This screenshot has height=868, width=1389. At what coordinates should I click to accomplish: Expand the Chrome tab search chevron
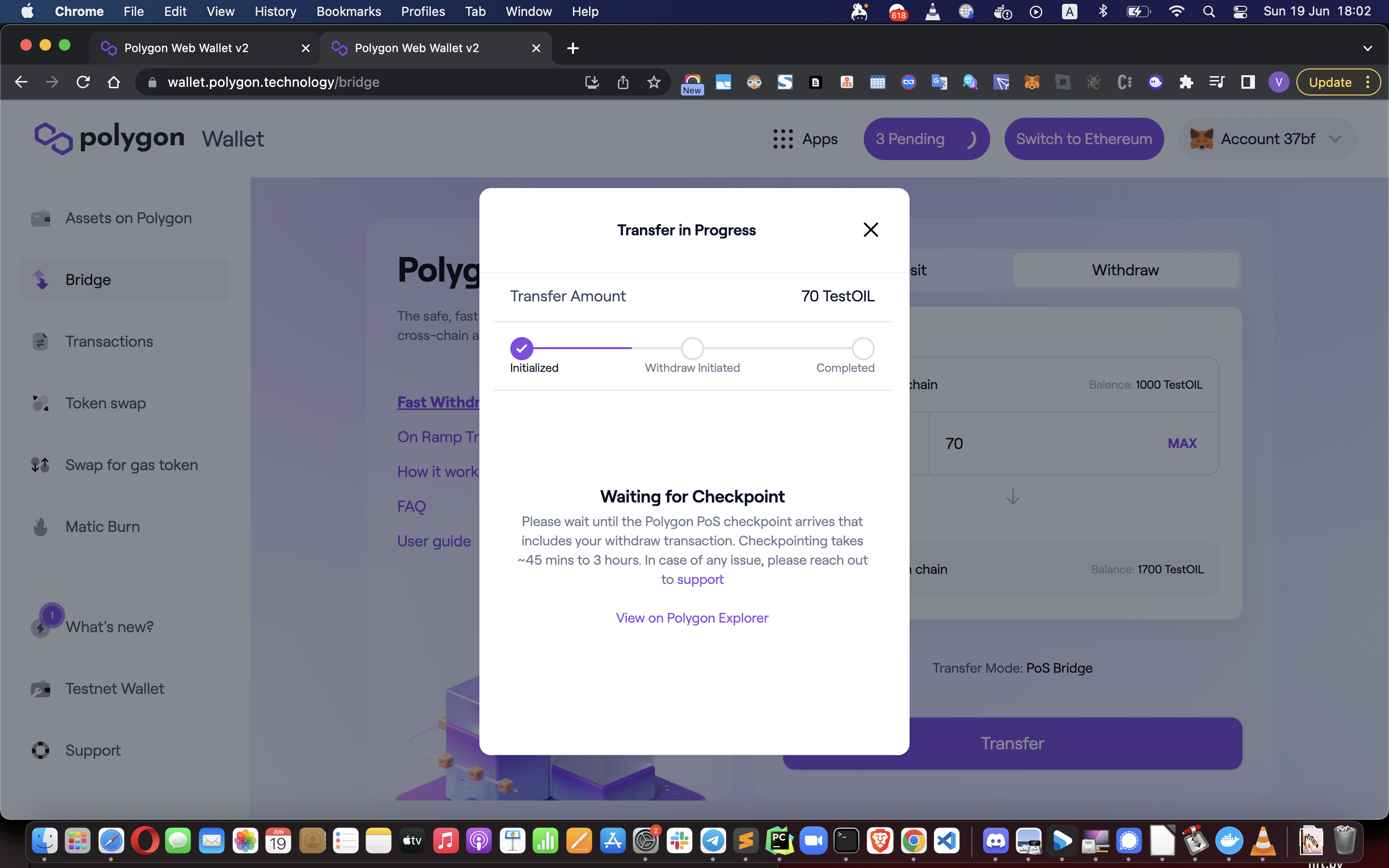click(1367, 48)
